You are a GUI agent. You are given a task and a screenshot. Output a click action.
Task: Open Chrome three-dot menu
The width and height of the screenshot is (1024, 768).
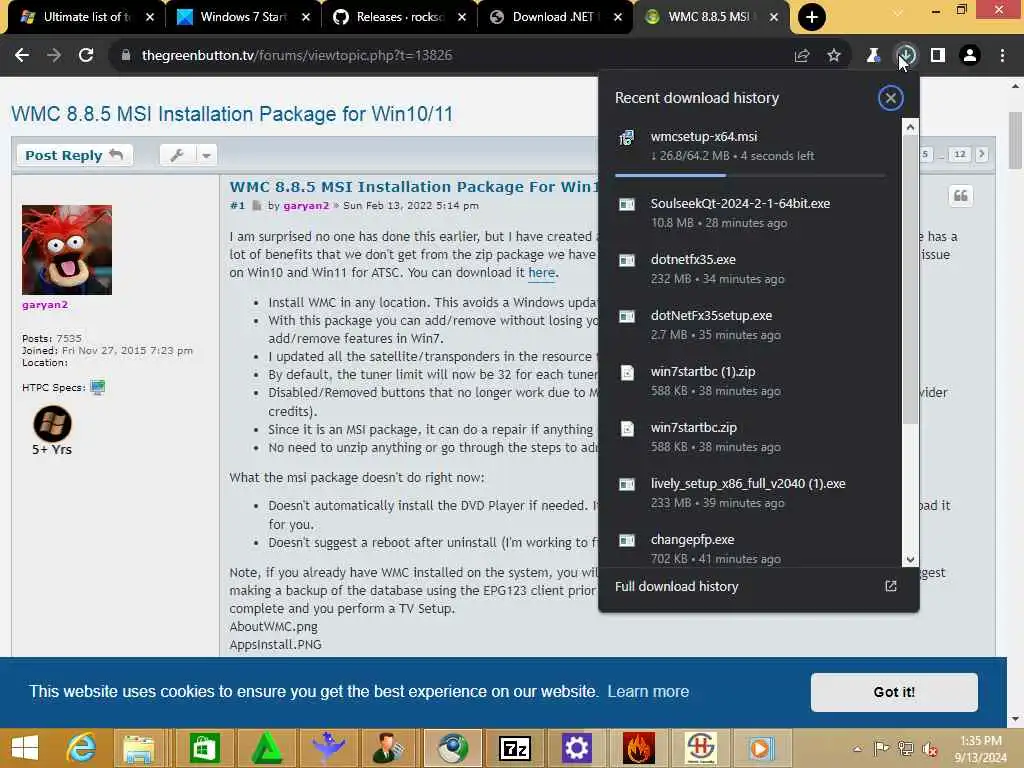click(x=1002, y=56)
